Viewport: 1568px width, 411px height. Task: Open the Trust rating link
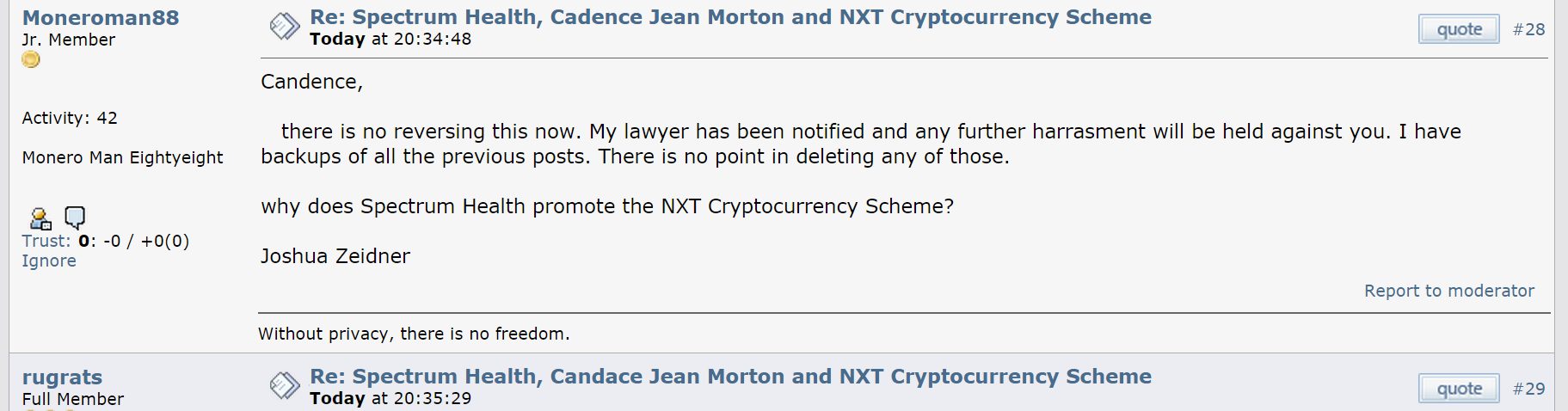[46, 241]
